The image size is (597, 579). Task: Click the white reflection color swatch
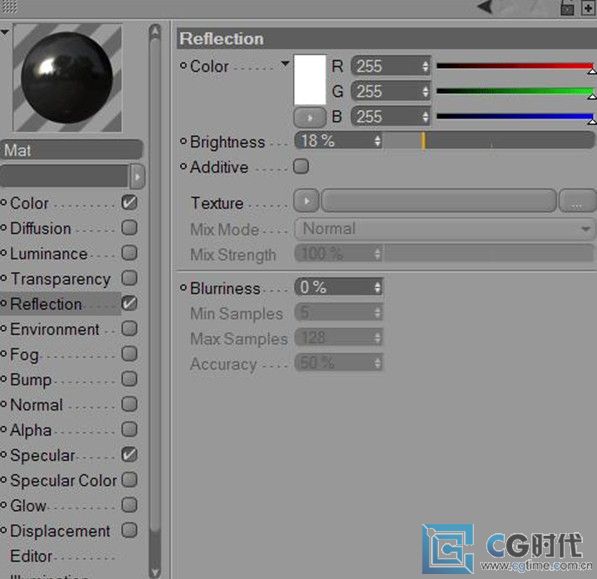coord(310,80)
